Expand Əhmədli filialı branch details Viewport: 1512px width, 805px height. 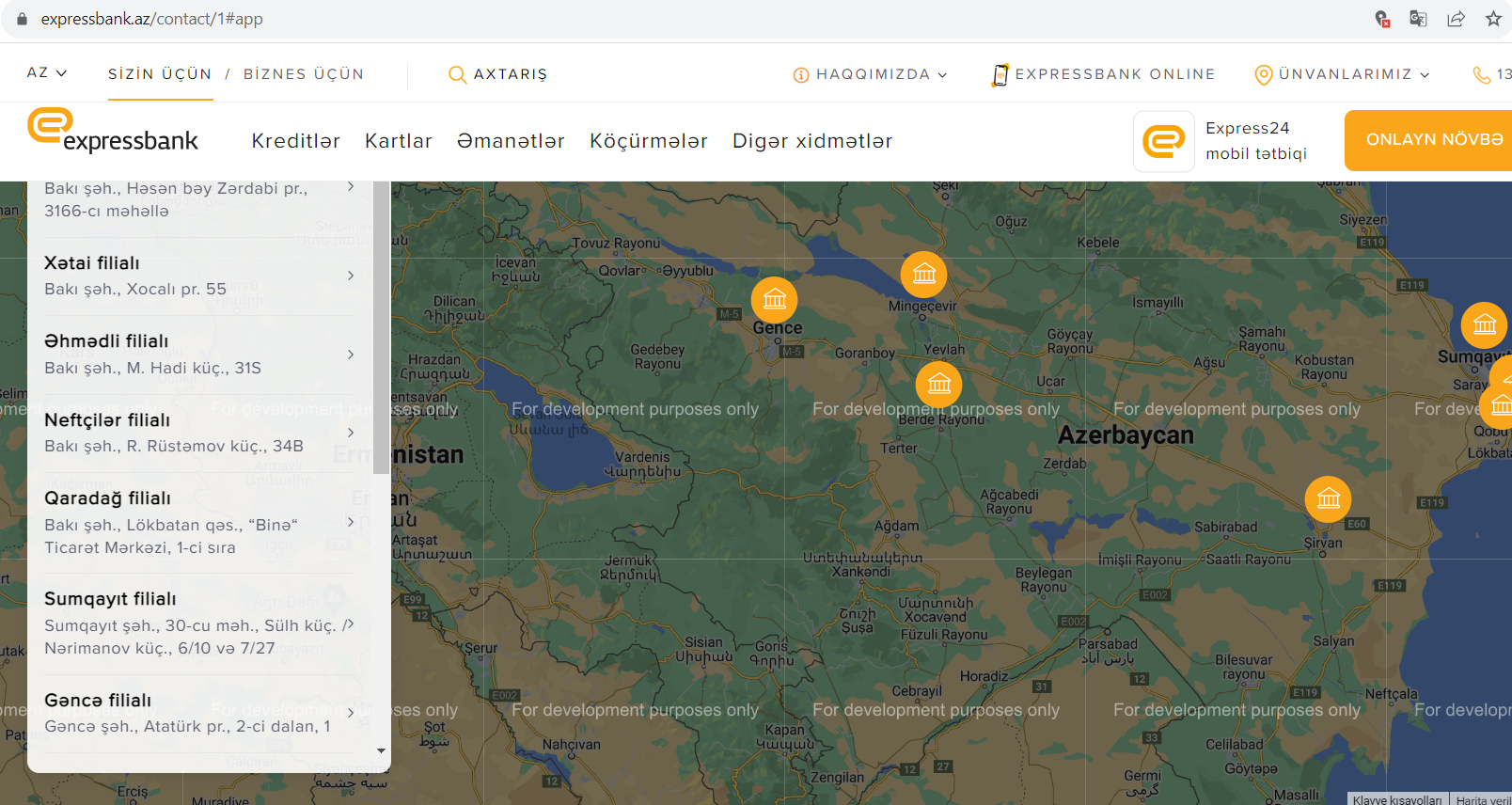[x=351, y=355]
